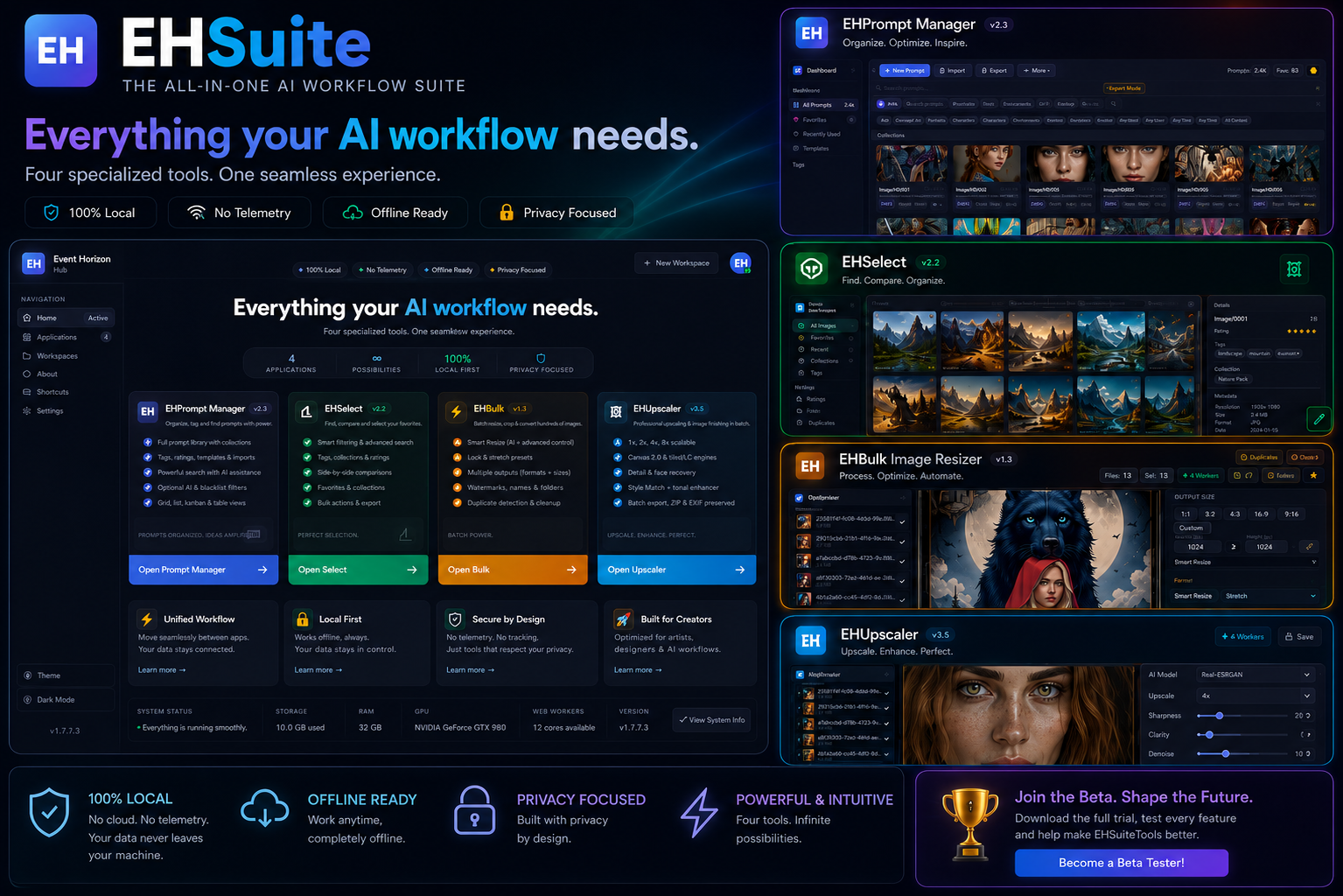
Task: Click the Event Horizon Hub logo icon
Action: (34, 263)
